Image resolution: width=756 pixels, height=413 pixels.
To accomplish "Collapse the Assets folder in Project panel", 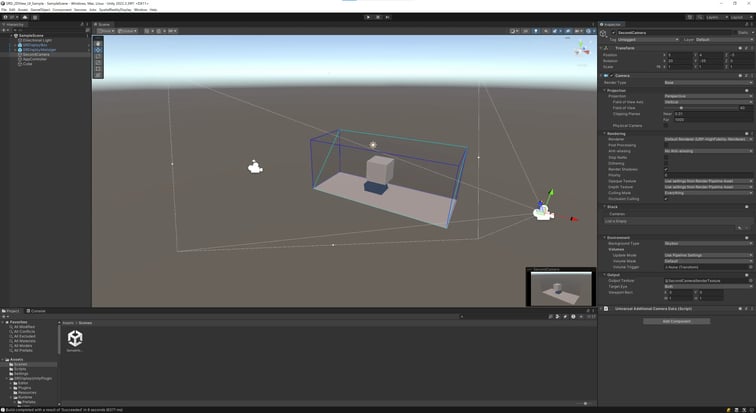I will point(5,359).
